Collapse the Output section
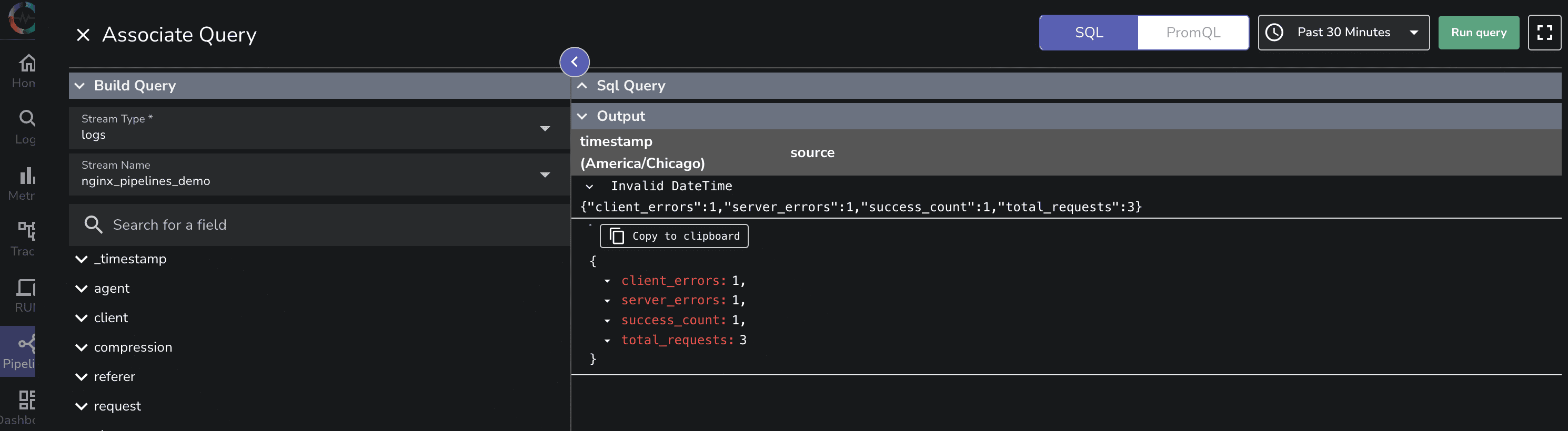The width and height of the screenshot is (1568, 431). [x=1066, y=116]
